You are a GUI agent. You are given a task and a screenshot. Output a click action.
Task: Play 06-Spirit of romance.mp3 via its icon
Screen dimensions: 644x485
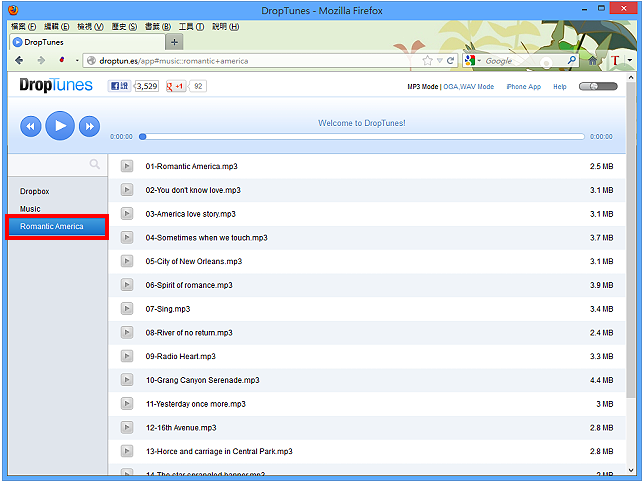(127, 285)
